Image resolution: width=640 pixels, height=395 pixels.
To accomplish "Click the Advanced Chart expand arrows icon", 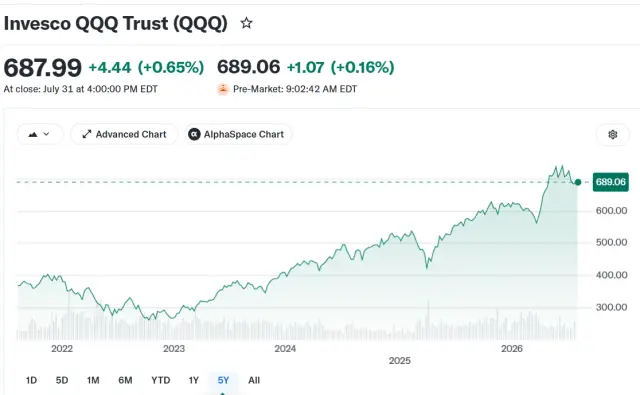I will pyautogui.click(x=87, y=134).
